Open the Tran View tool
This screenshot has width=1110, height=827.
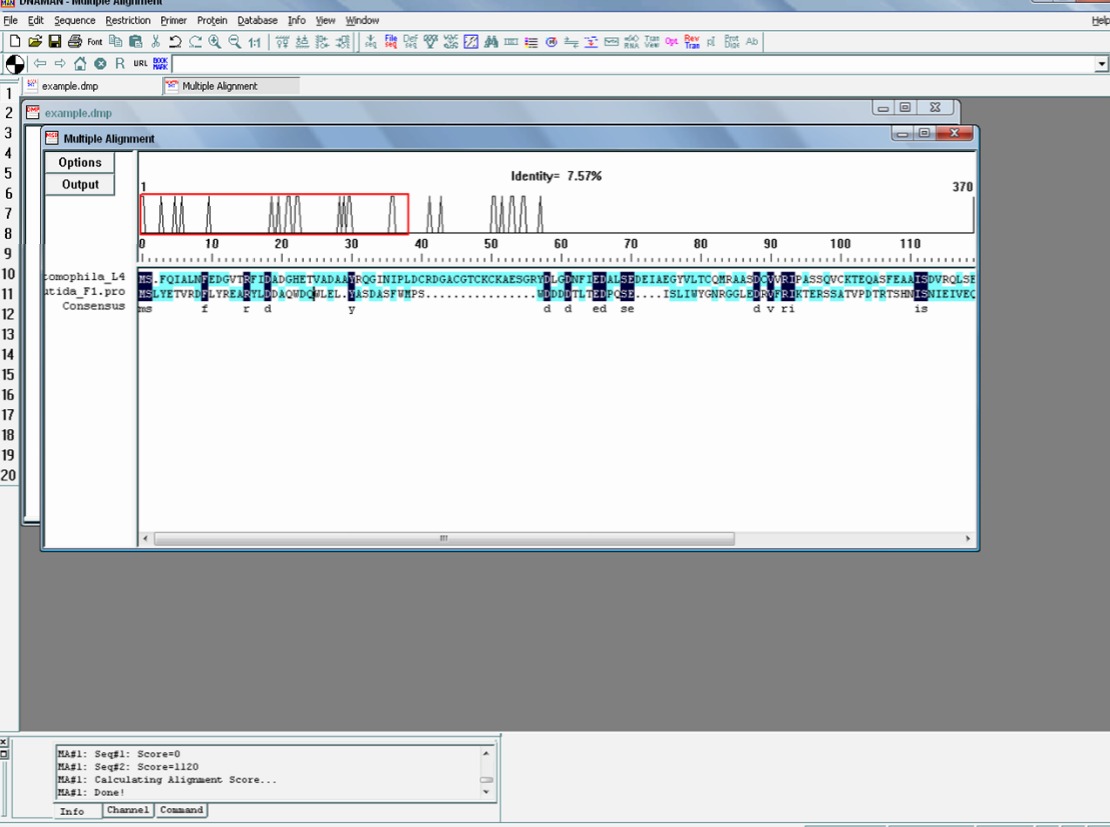[x=652, y=42]
